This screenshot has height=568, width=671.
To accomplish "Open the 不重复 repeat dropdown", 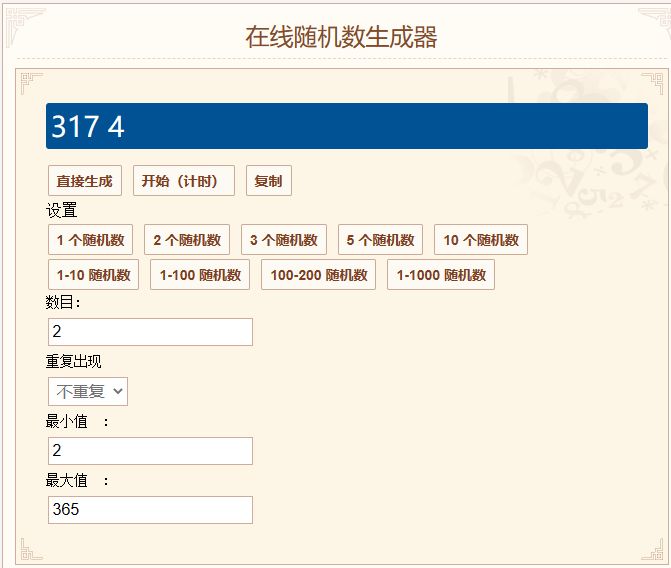I will pyautogui.click(x=88, y=391).
